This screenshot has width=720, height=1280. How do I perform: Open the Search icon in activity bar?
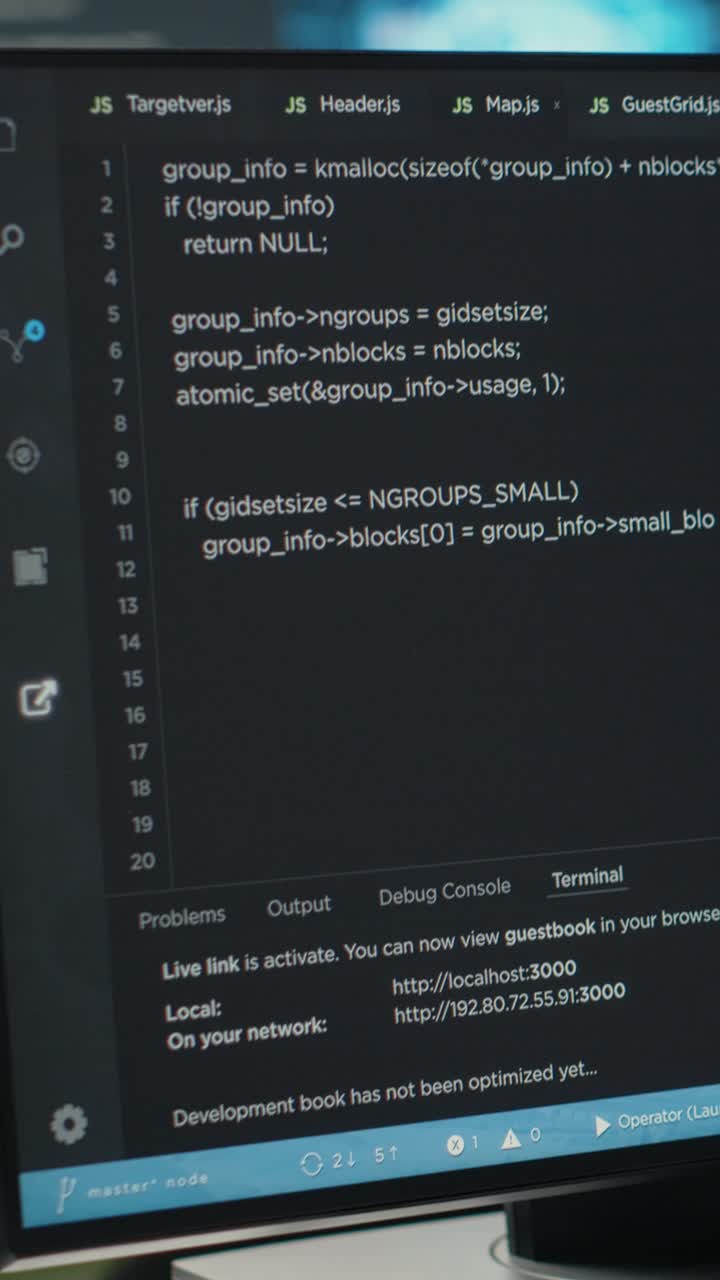(x=12, y=240)
